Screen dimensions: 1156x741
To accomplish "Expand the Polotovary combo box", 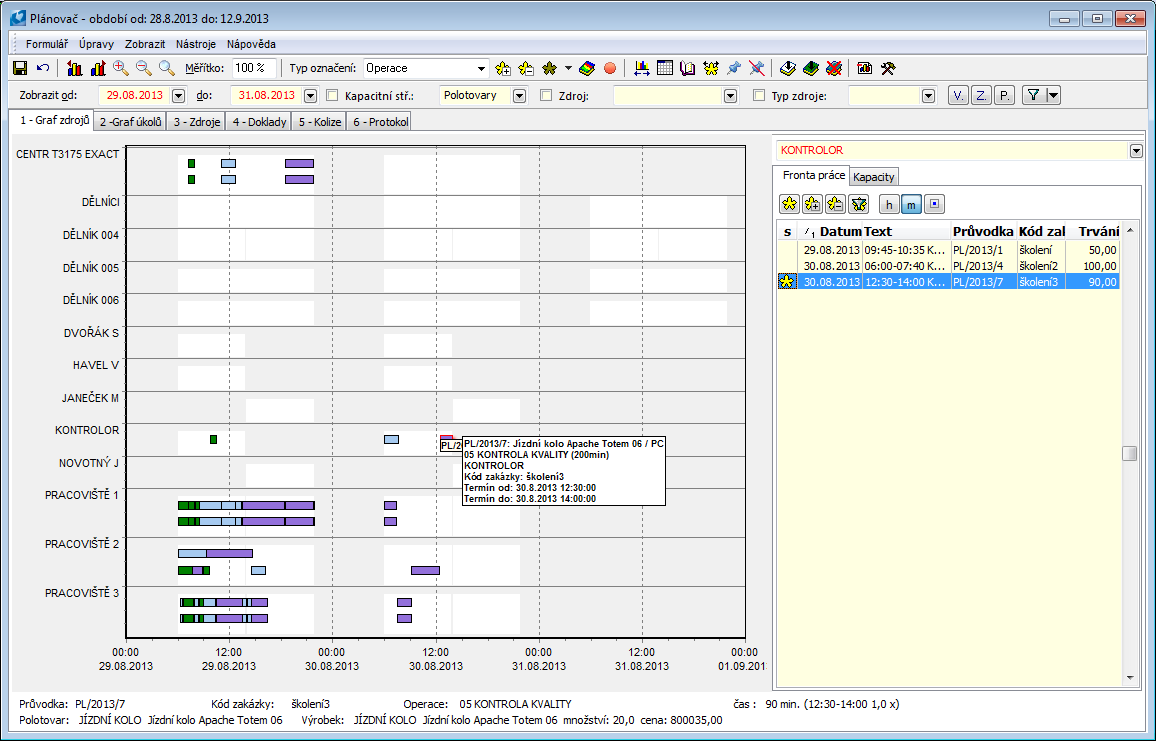I will click(x=519, y=96).
